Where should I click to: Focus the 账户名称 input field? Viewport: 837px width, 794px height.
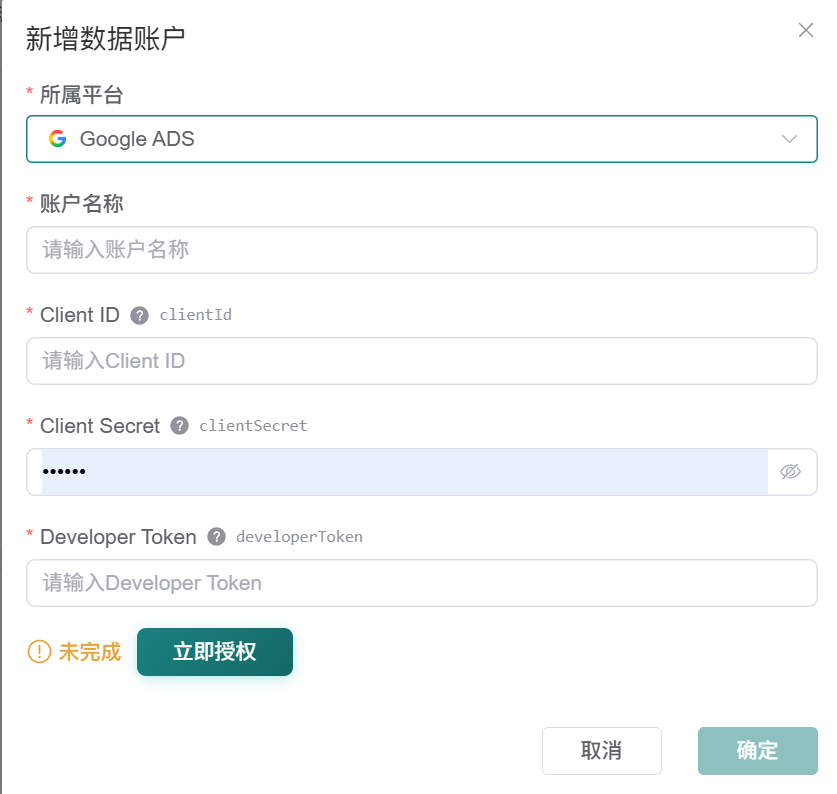pos(422,250)
